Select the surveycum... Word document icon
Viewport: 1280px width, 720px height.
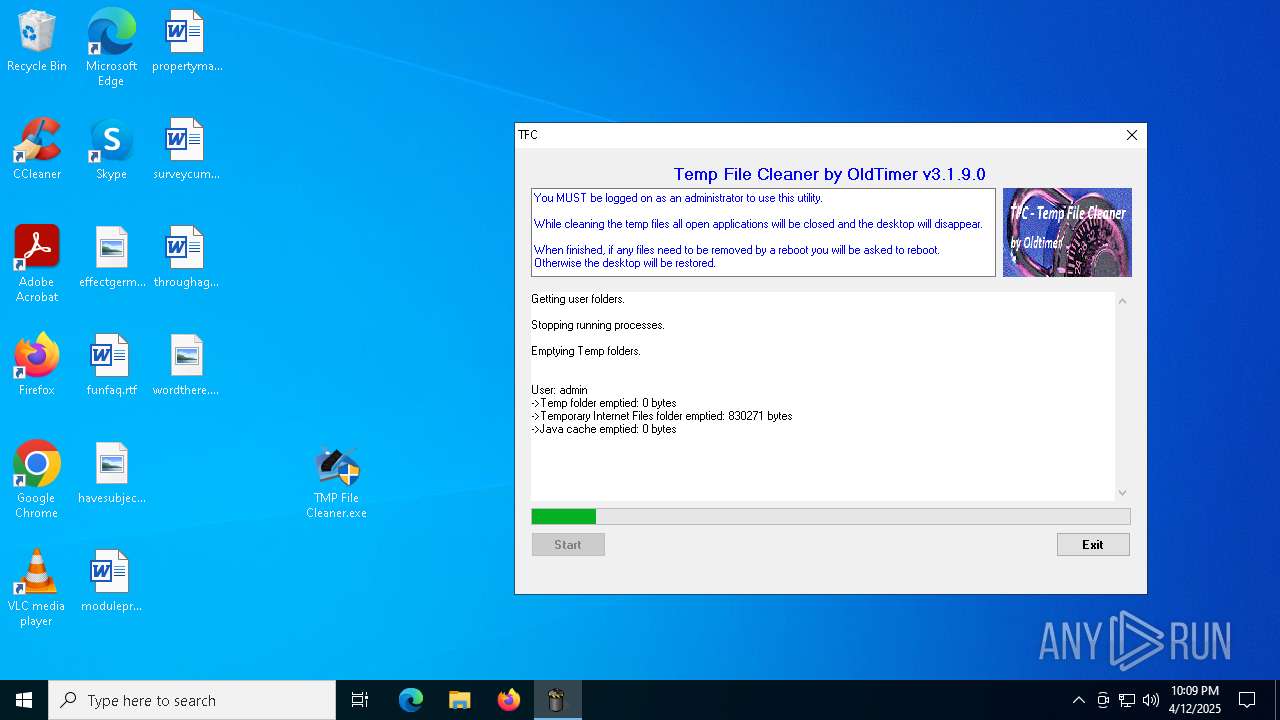coord(186,149)
